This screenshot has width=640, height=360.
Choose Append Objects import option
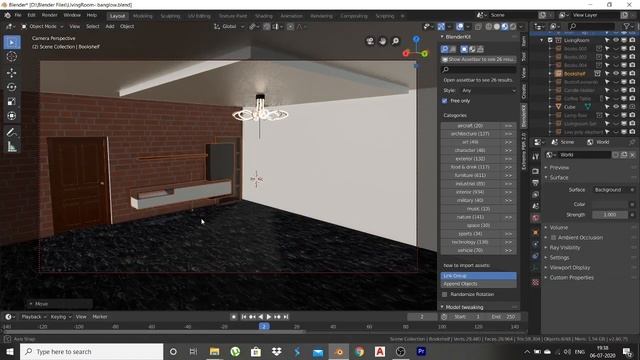pyautogui.click(x=478, y=284)
